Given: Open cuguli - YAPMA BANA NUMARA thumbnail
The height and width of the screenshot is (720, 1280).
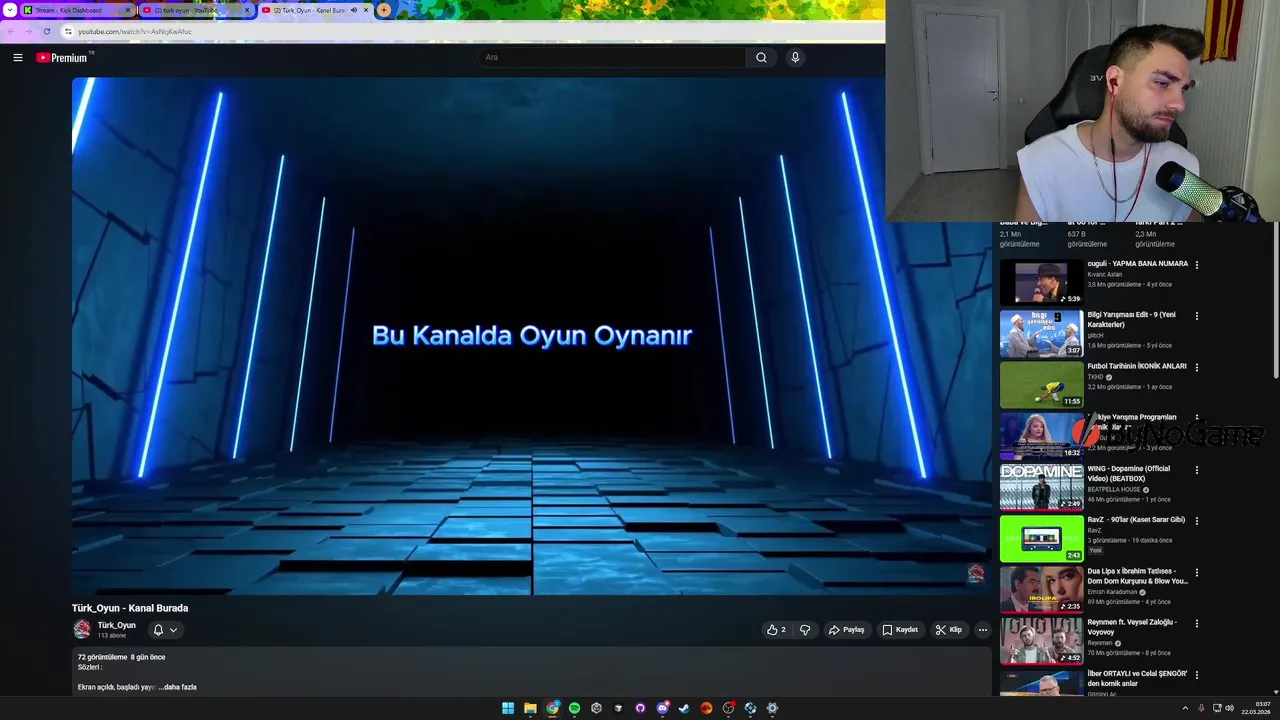Looking at the screenshot, I should [1041, 282].
